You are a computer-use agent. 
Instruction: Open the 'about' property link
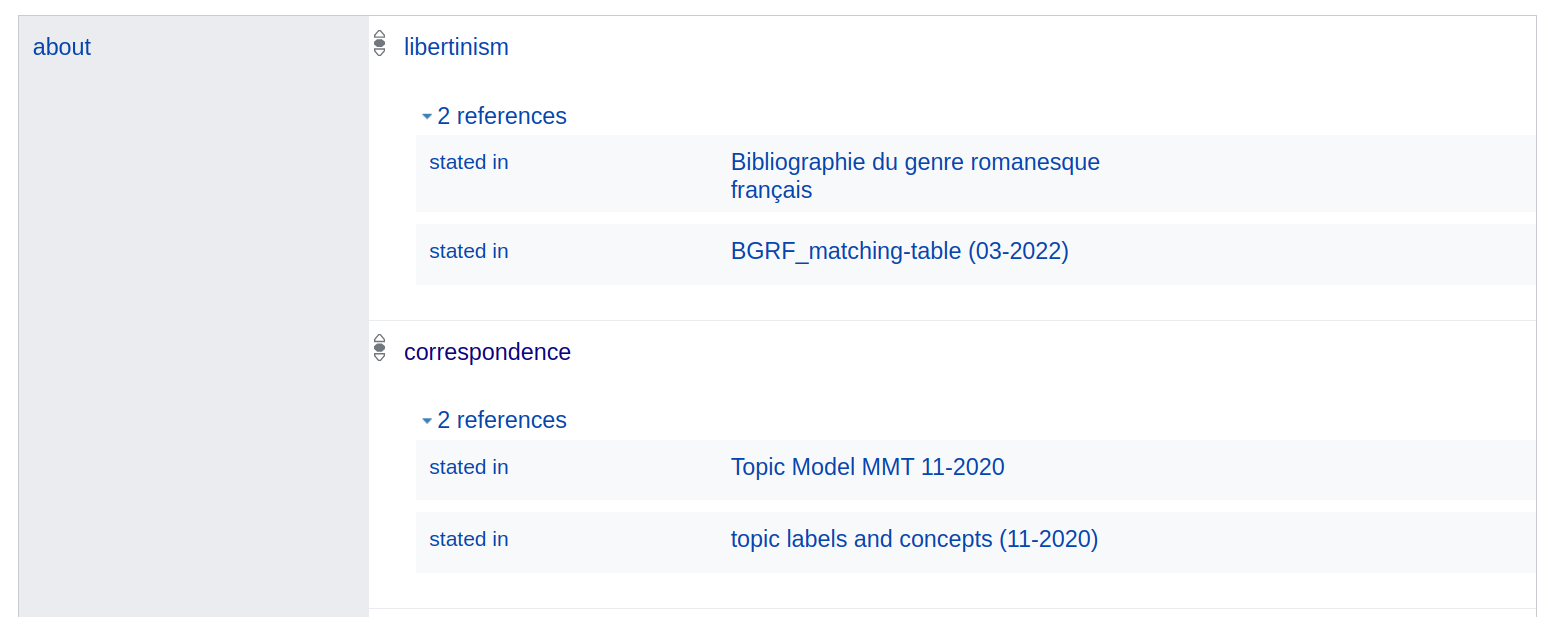pyautogui.click(x=62, y=47)
